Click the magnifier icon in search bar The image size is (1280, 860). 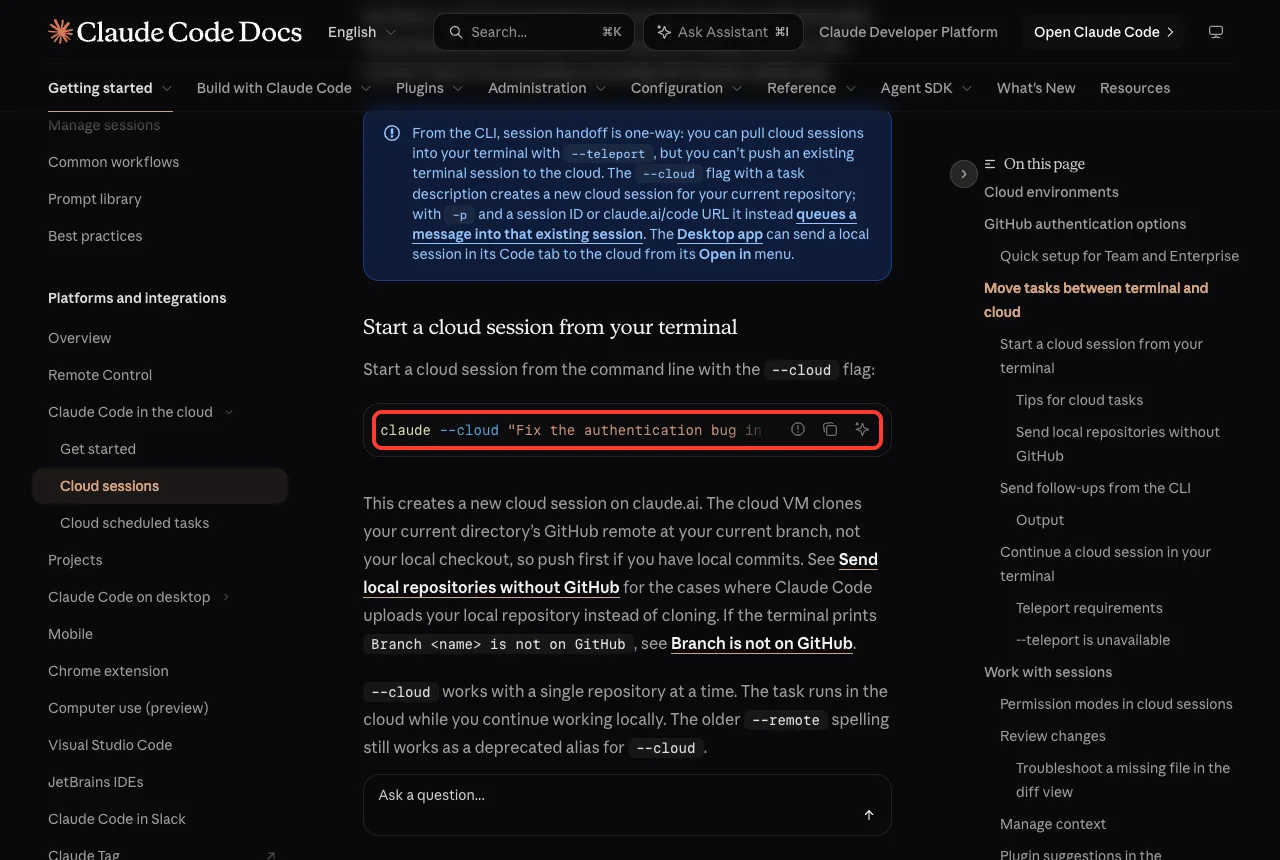(456, 32)
